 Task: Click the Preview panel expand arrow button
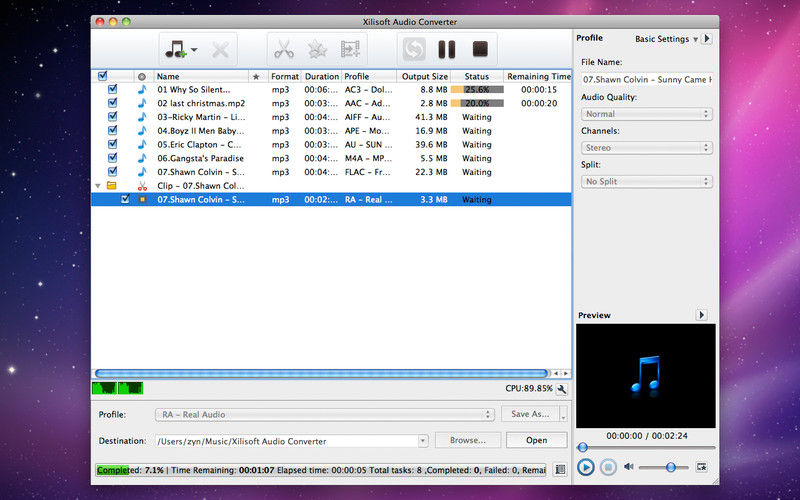pyautogui.click(x=702, y=315)
